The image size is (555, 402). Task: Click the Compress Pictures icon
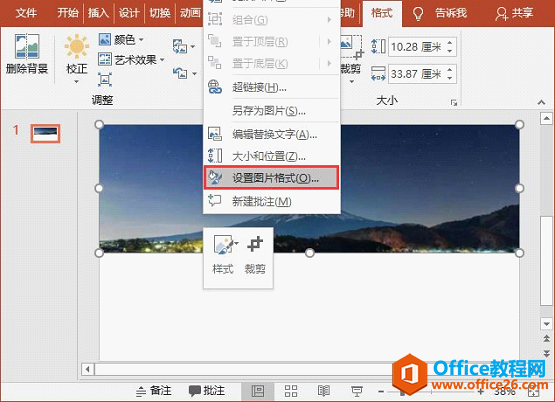(105, 79)
